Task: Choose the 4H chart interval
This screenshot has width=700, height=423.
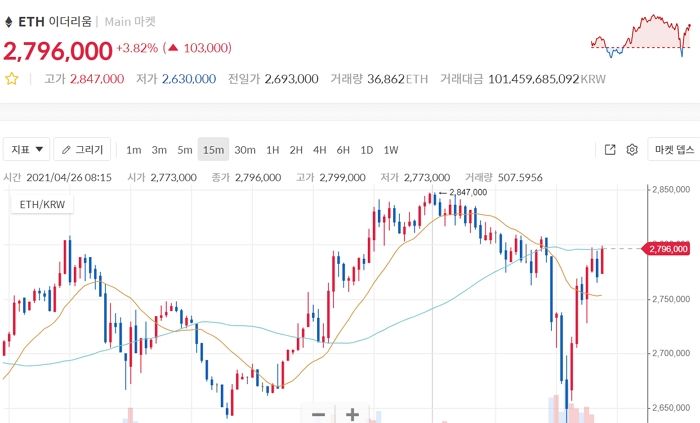Action: coord(319,150)
